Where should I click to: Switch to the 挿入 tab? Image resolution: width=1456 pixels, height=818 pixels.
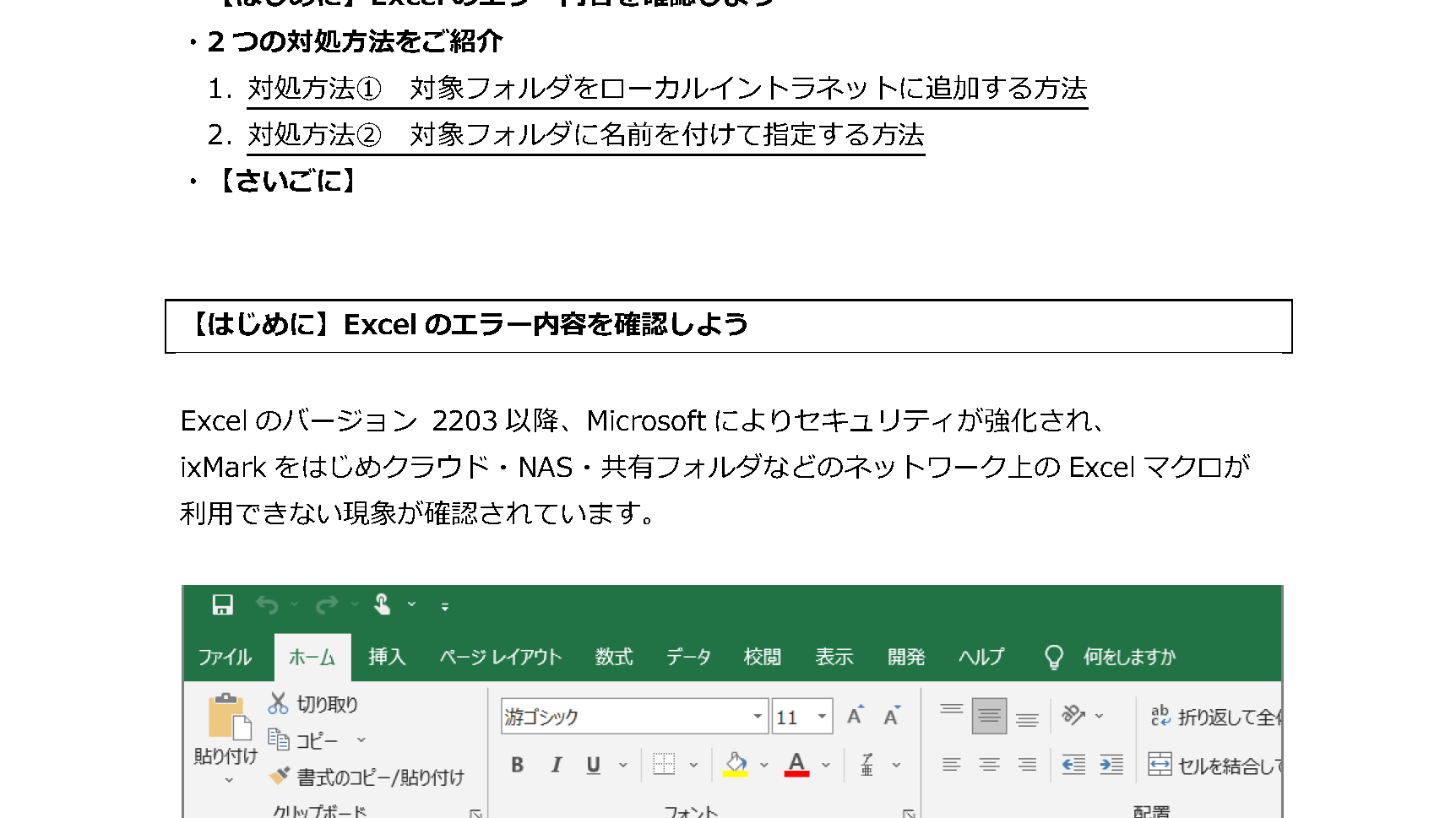tap(387, 657)
